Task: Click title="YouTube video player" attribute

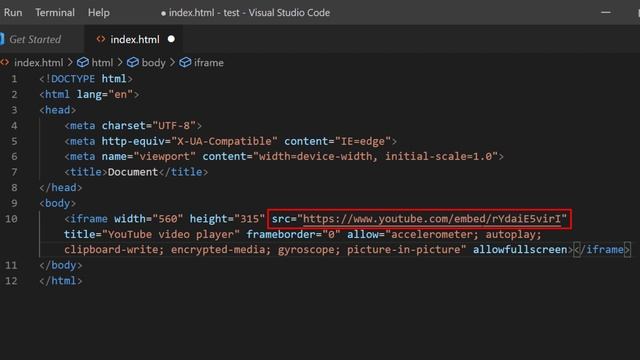Action: 151,234
